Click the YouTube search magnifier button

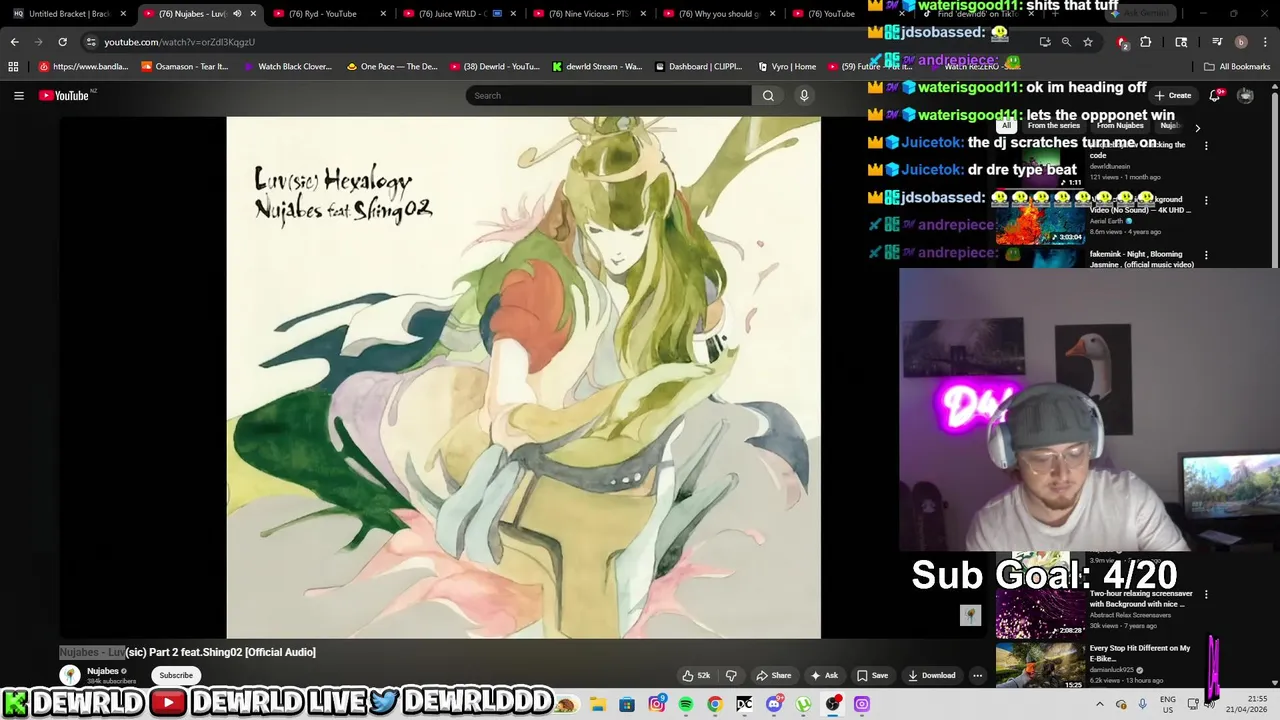point(768,95)
